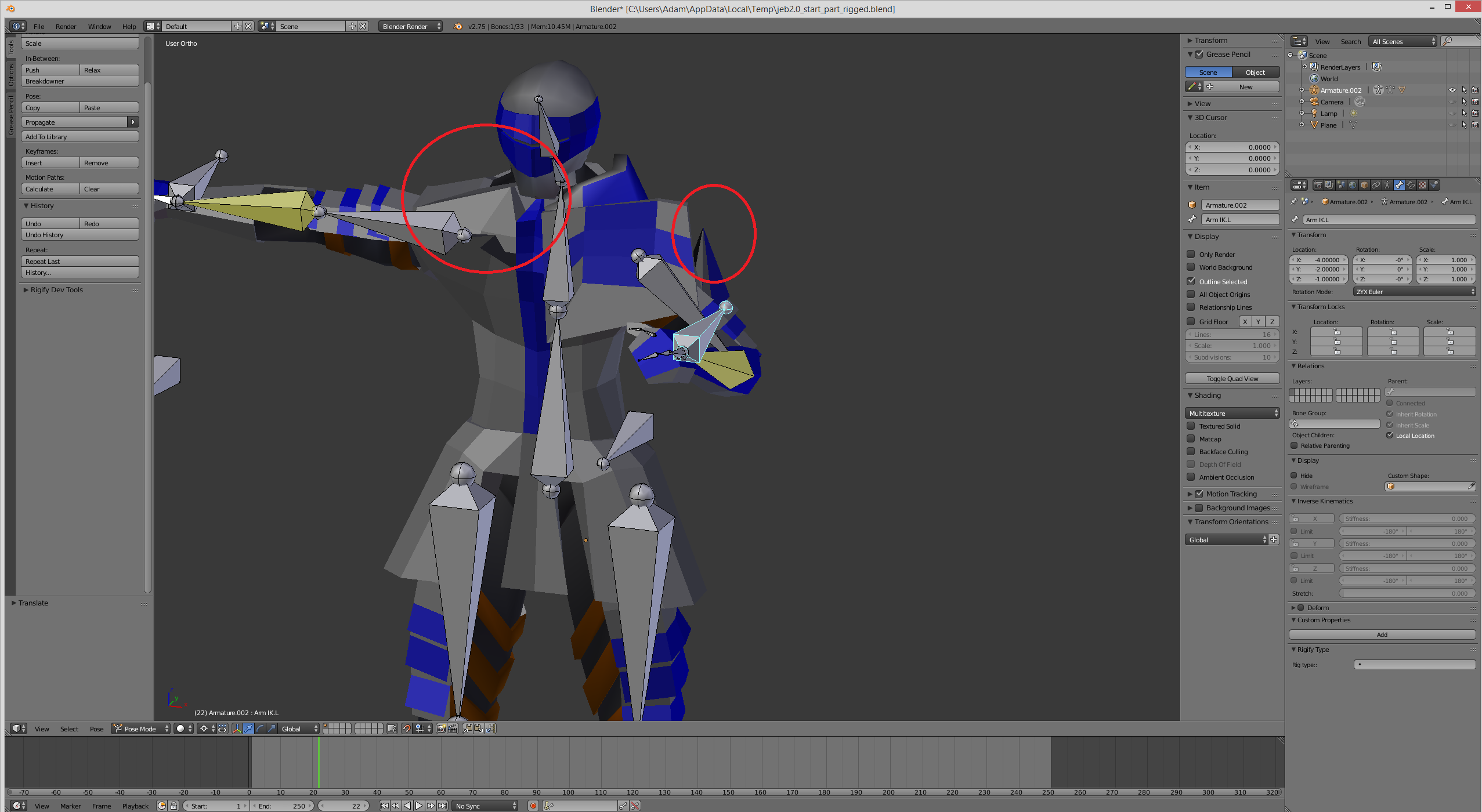This screenshot has width=1482, height=812.
Task: Open the Object properties tab (orange cube)
Action: pos(1364,185)
